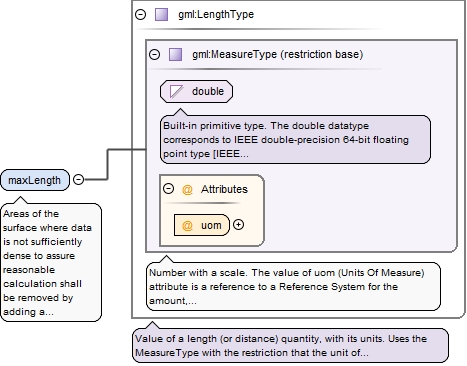Click the double datatype description note

pyautogui.click(x=295, y=140)
